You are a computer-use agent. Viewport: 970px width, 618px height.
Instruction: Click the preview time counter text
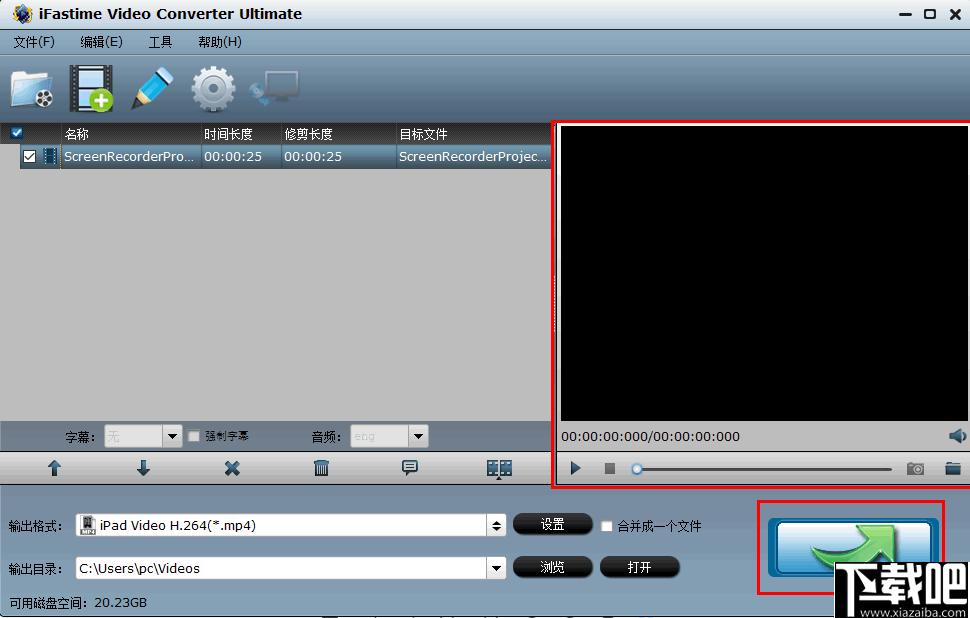click(650, 436)
